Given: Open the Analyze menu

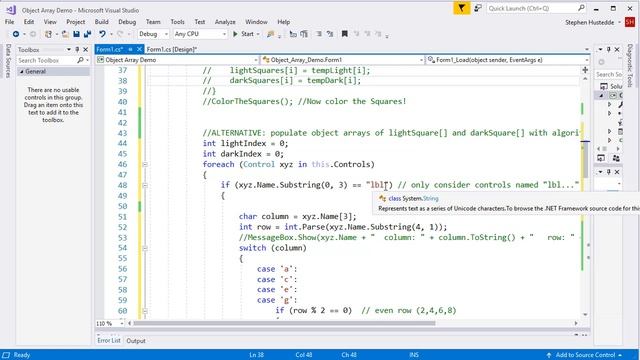Looking at the screenshot, I should tap(225, 22).
